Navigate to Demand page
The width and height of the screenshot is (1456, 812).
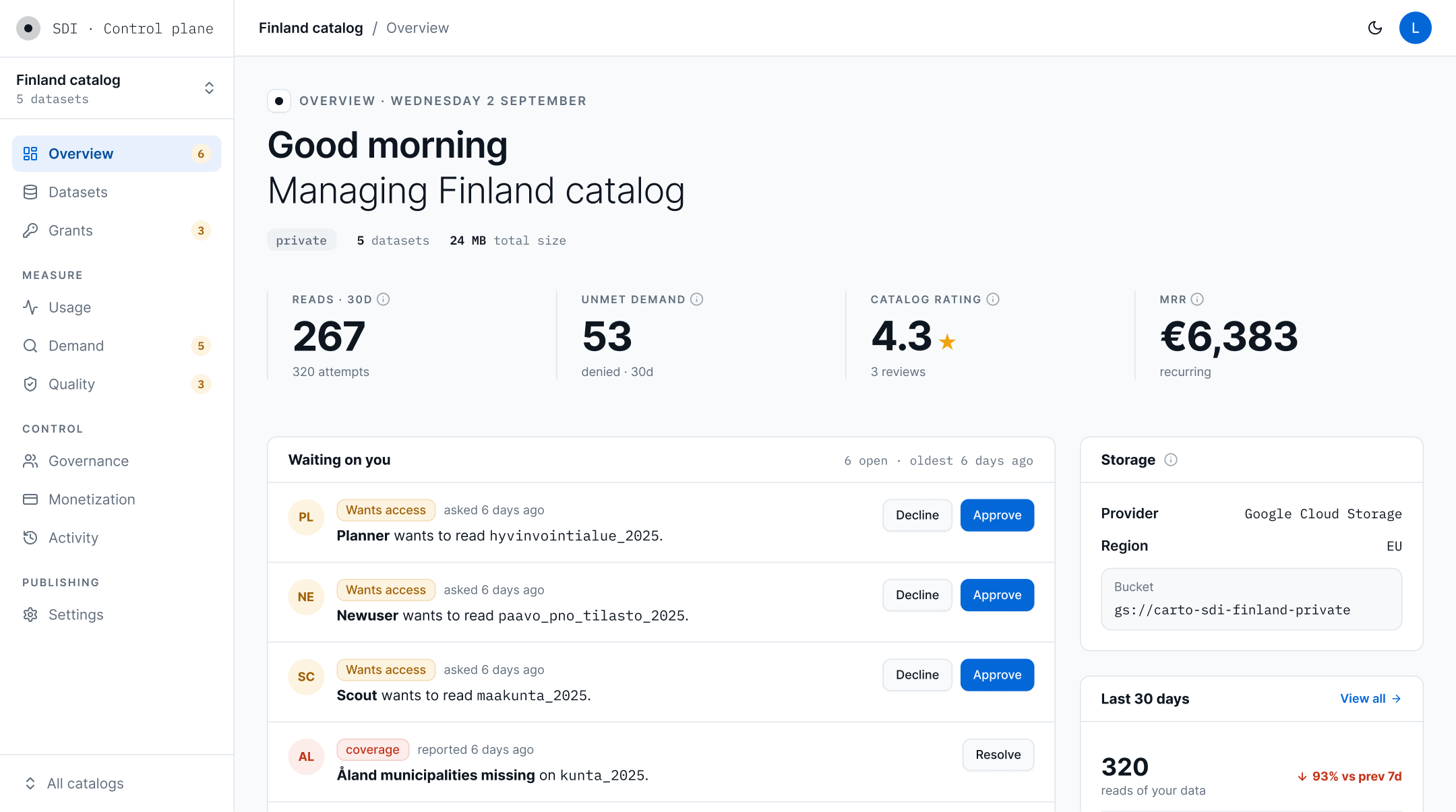(x=117, y=346)
